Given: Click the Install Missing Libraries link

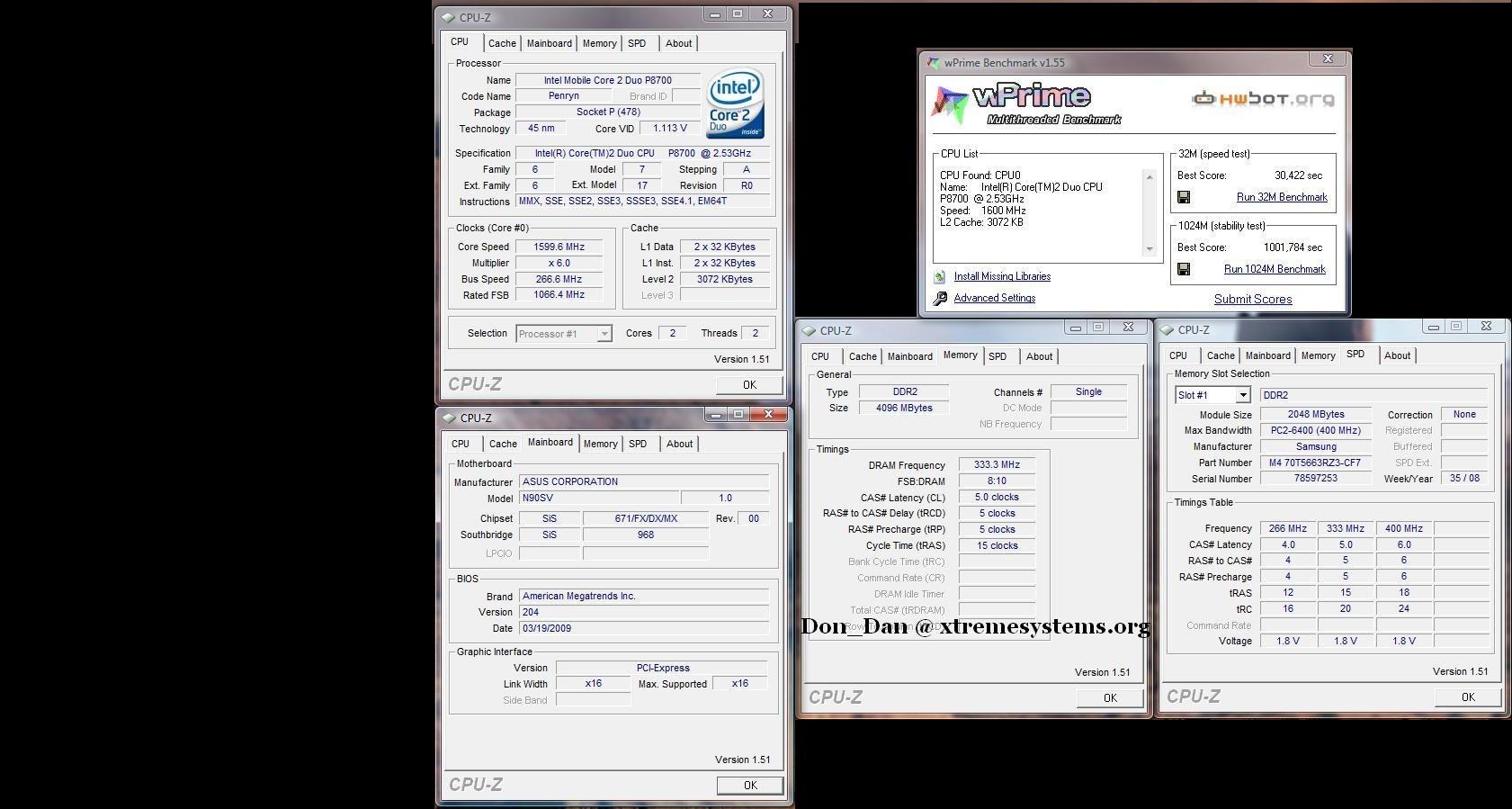Looking at the screenshot, I should (x=1002, y=277).
